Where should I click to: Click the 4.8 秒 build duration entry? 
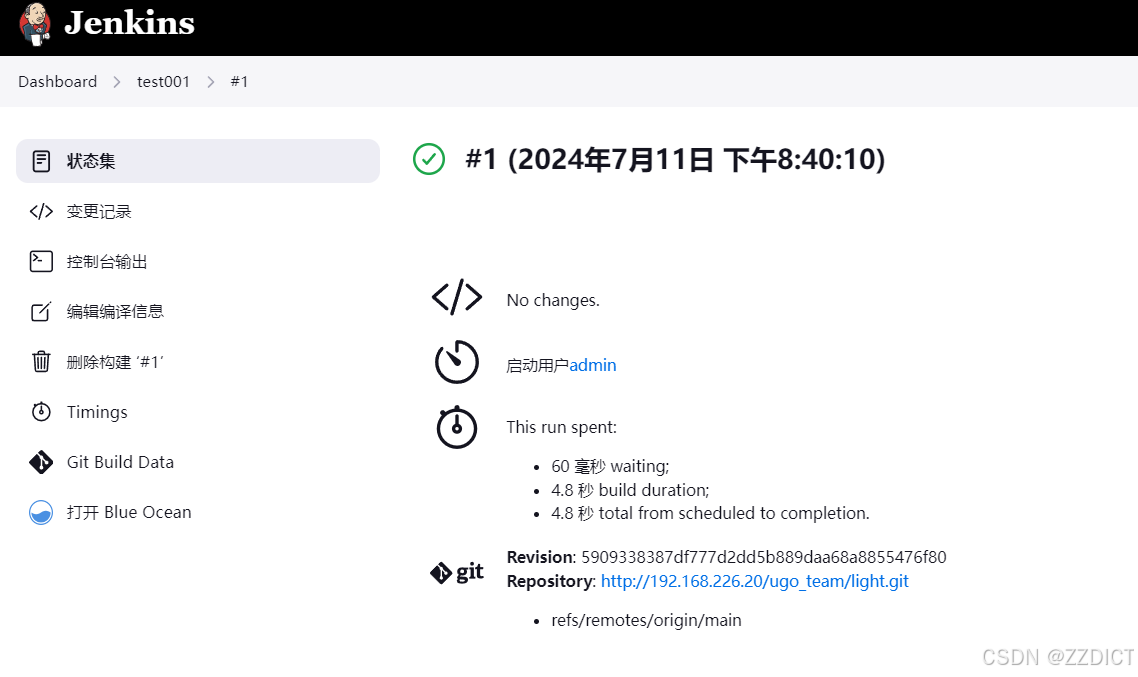point(630,490)
